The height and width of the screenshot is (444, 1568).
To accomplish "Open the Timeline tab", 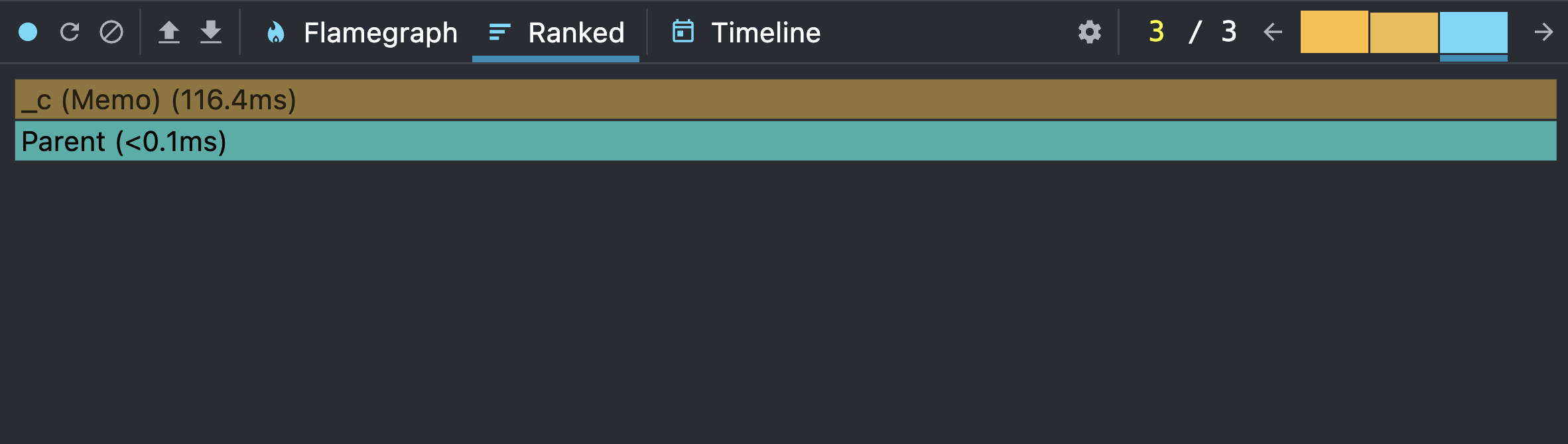I will coord(765,32).
